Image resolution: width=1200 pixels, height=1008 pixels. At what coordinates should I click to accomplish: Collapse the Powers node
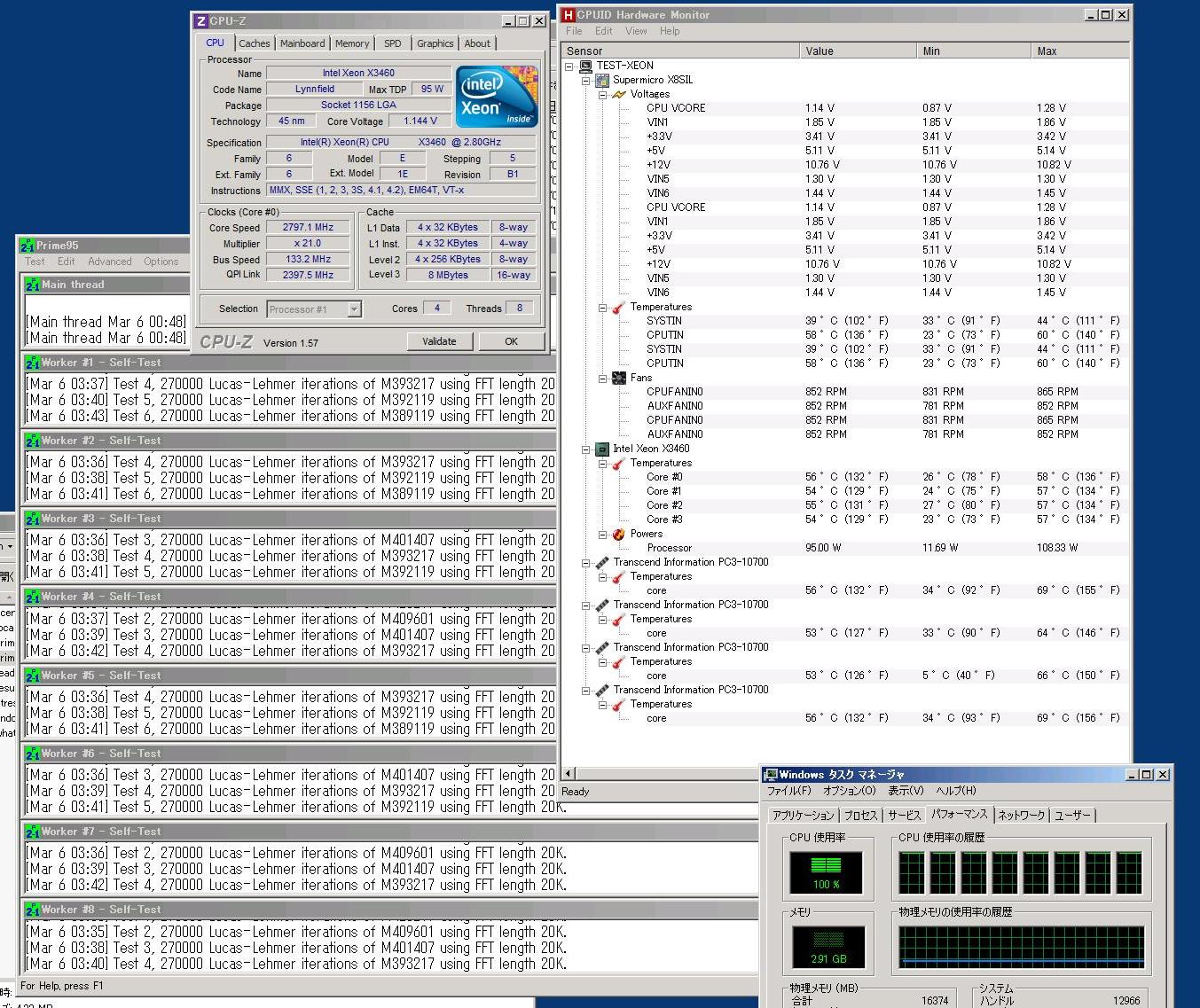pos(603,534)
